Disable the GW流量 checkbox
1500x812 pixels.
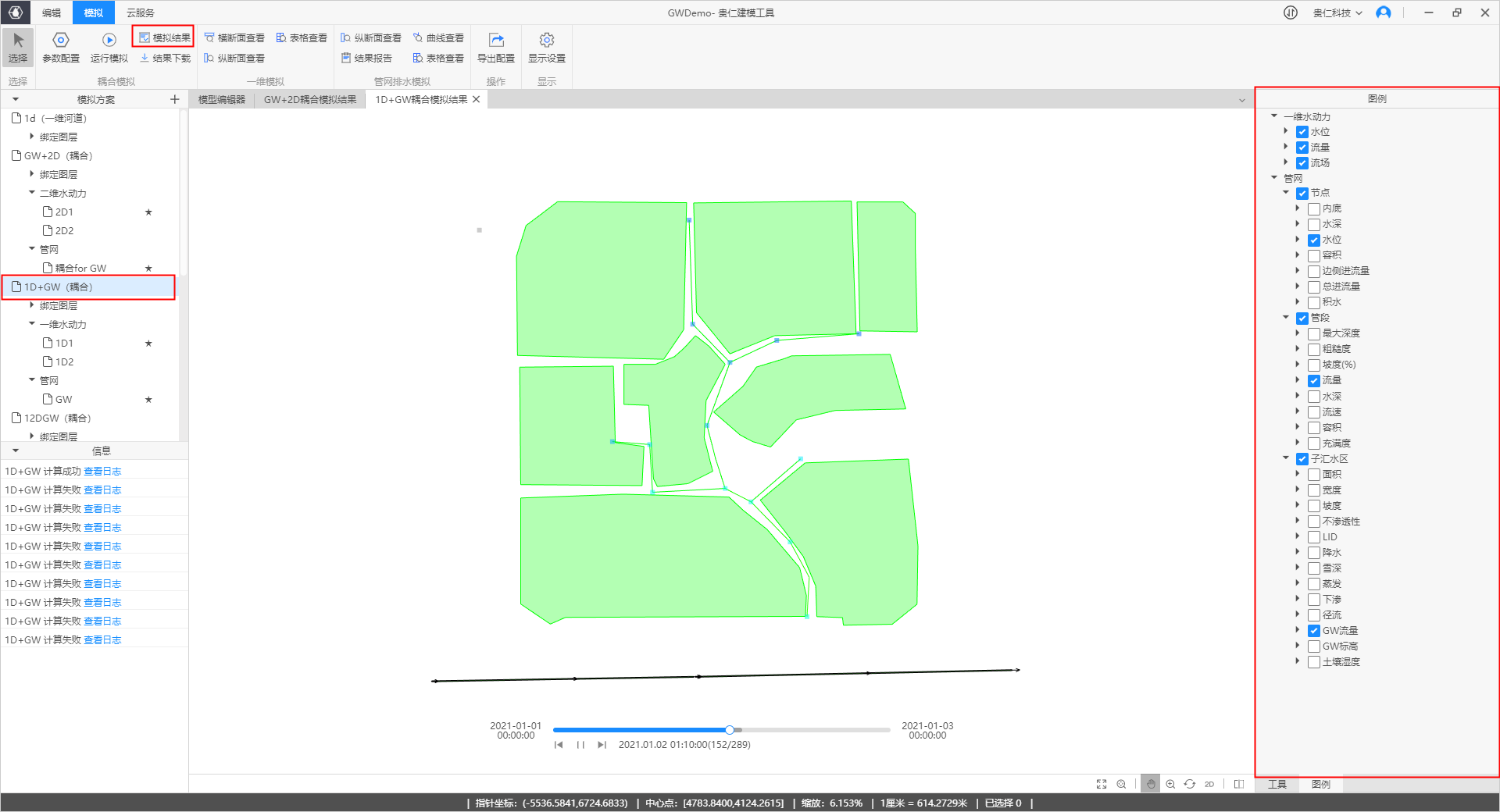(x=1314, y=631)
